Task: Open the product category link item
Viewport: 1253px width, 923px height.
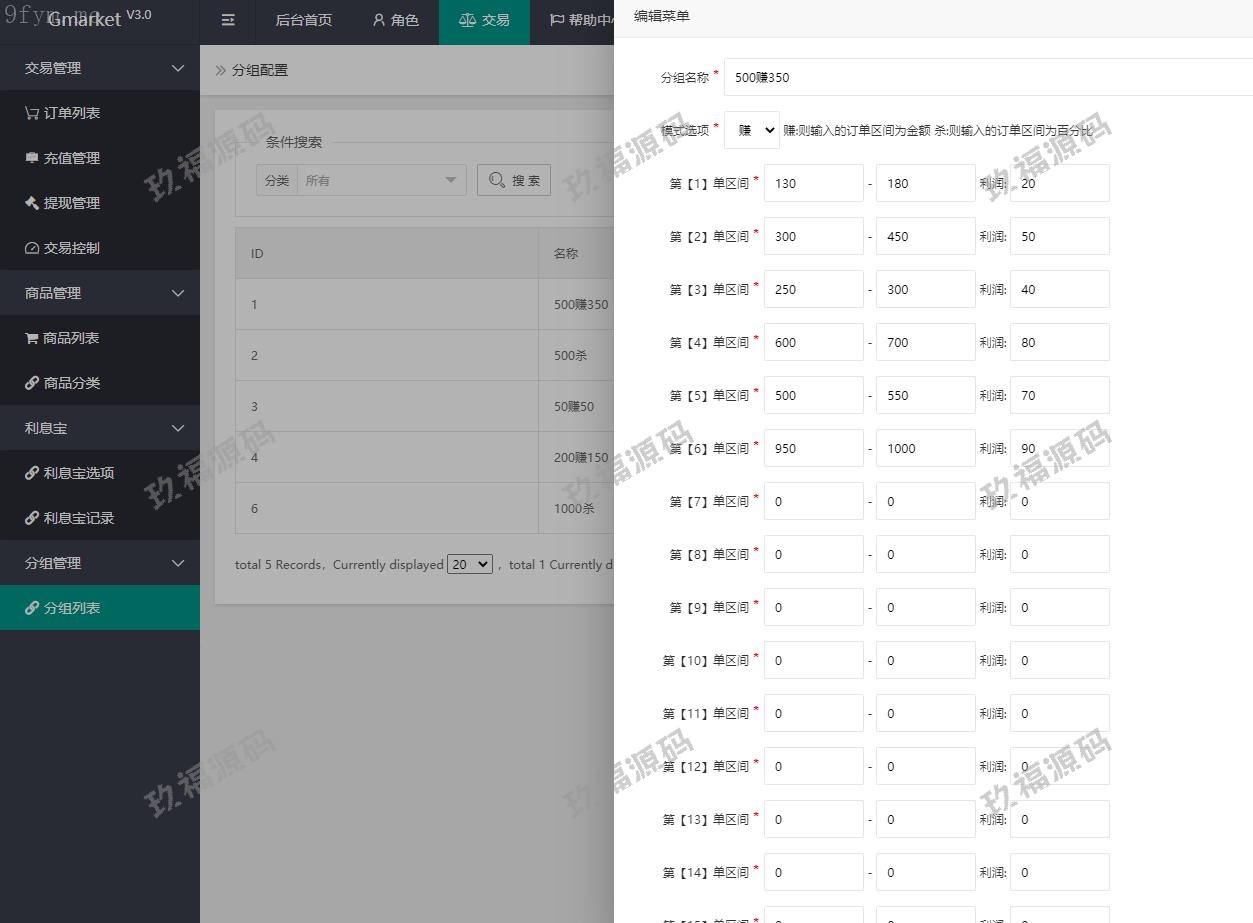Action: tap(62, 383)
